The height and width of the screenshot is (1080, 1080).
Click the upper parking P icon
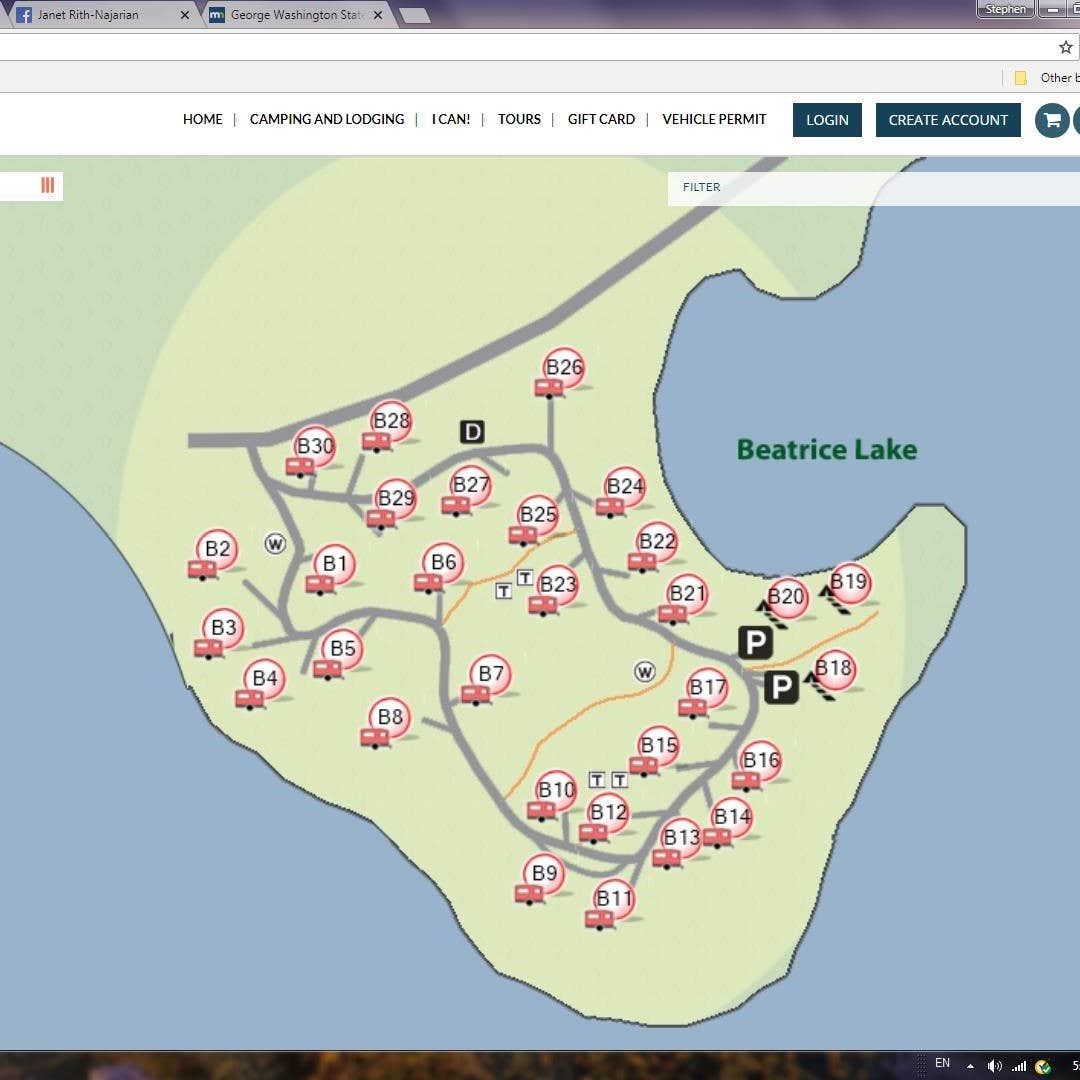click(755, 643)
